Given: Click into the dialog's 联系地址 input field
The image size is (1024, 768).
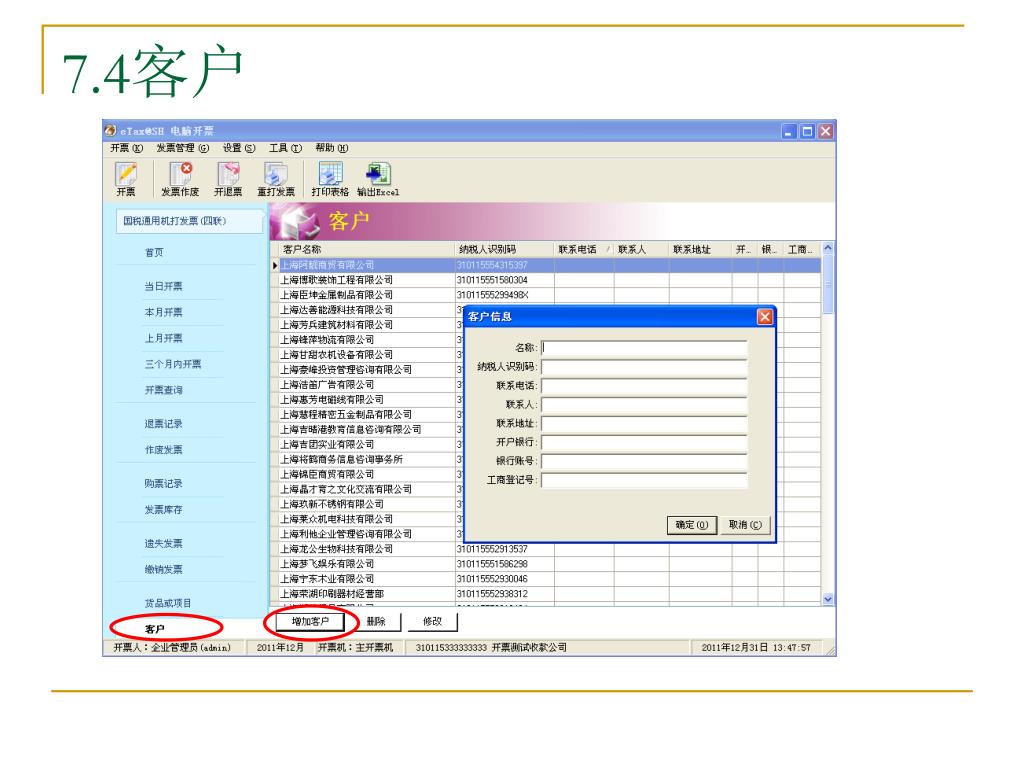Looking at the screenshot, I should (644, 424).
